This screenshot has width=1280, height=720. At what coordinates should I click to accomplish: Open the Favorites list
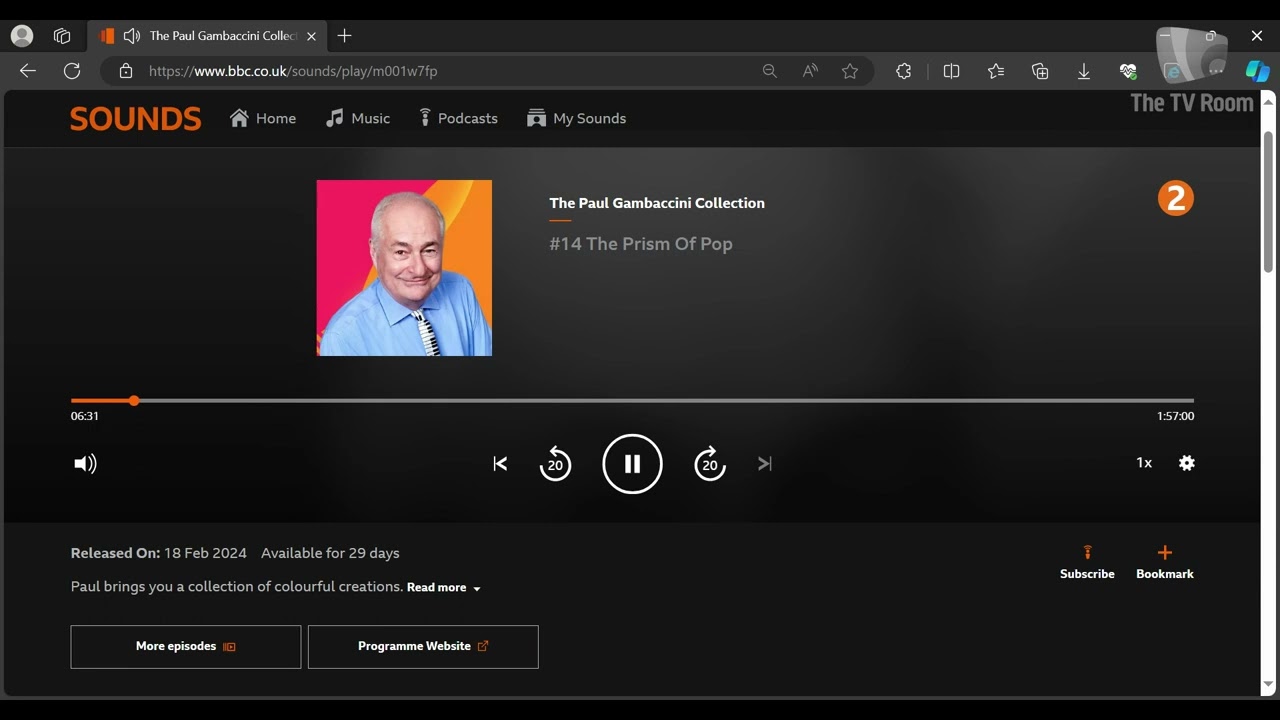996,71
